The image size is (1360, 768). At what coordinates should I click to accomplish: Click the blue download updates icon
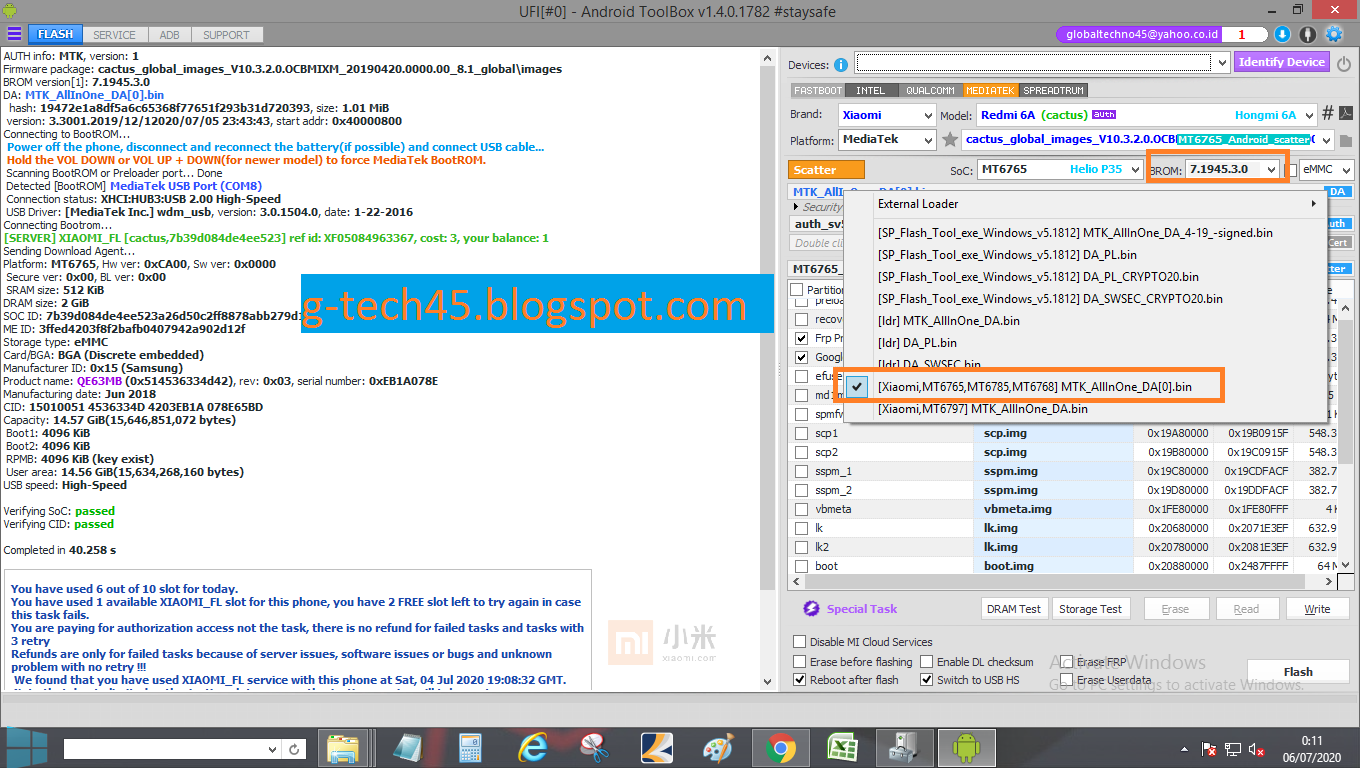tap(1284, 34)
